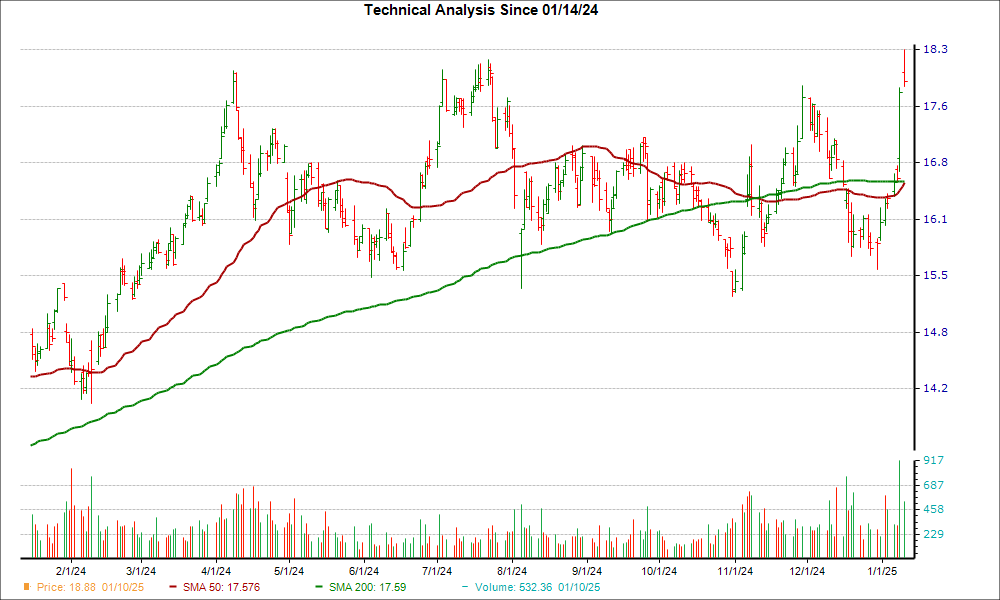Click the chart title Technical Analysis Since 01/14/24

point(481,10)
